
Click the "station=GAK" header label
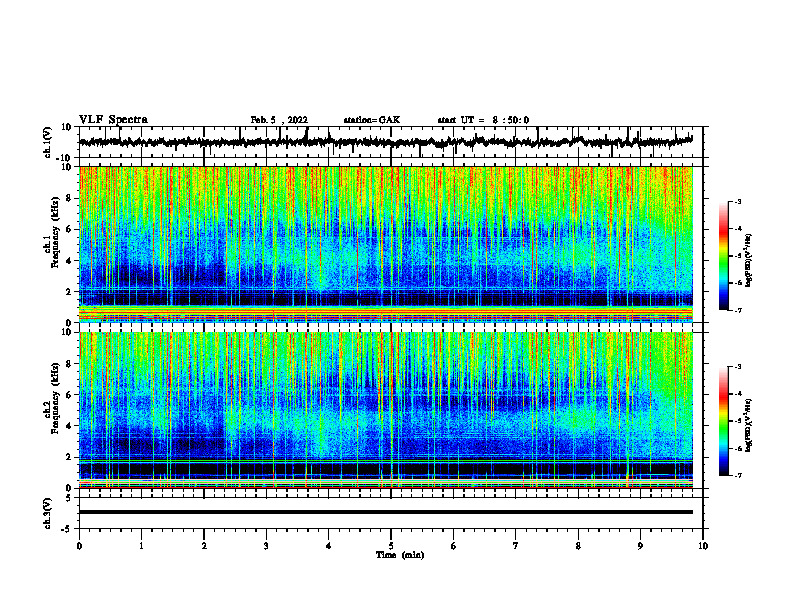(372, 120)
